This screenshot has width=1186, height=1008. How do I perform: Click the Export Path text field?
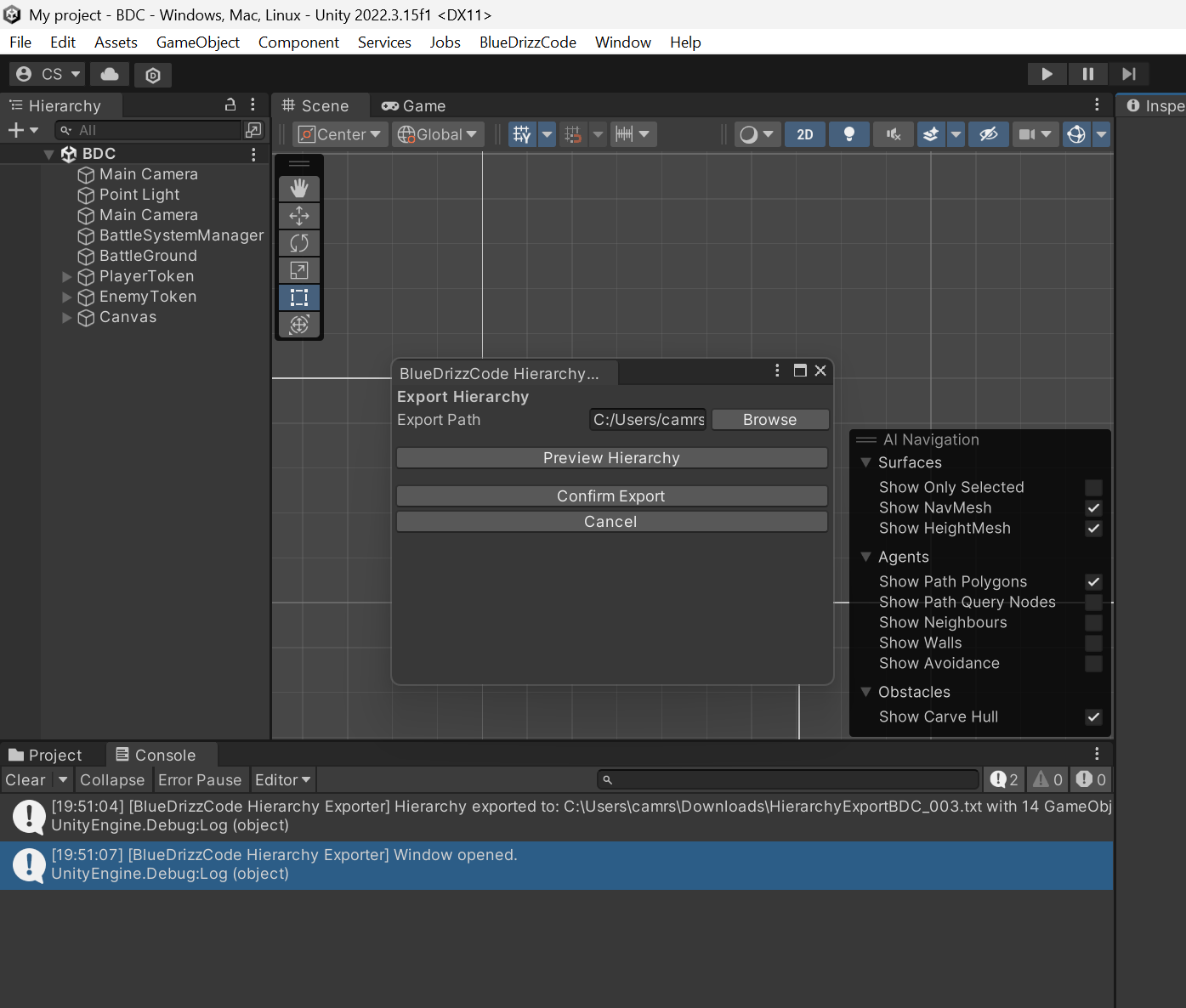649,420
